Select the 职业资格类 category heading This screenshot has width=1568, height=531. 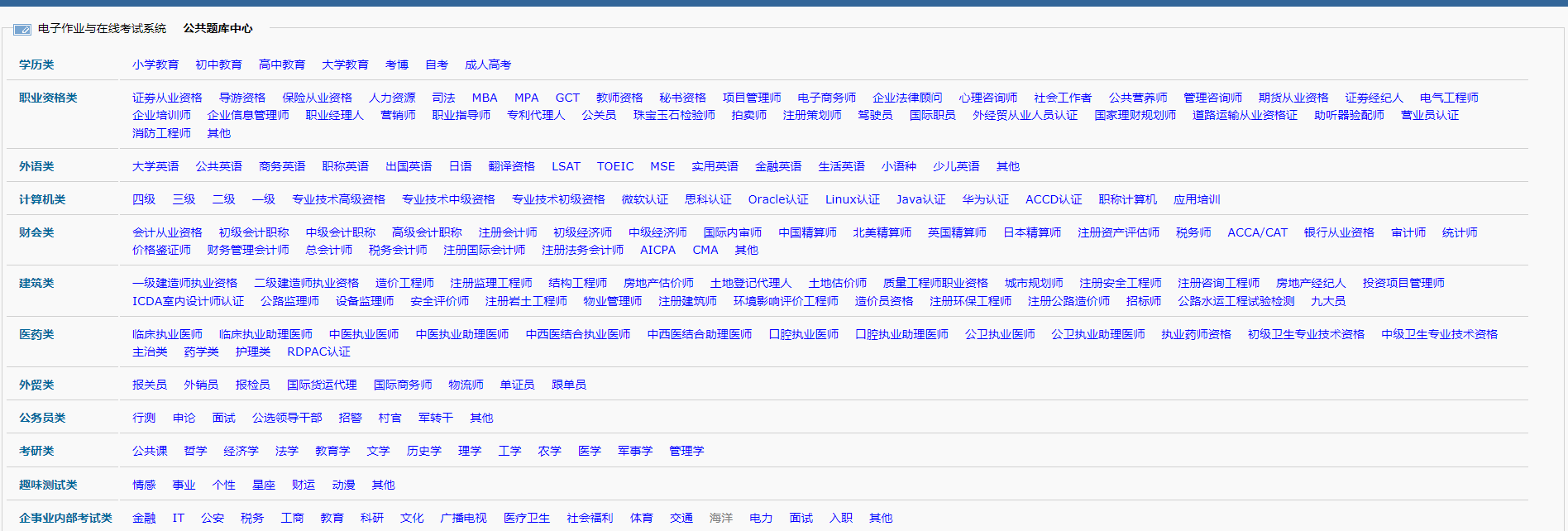(48, 98)
